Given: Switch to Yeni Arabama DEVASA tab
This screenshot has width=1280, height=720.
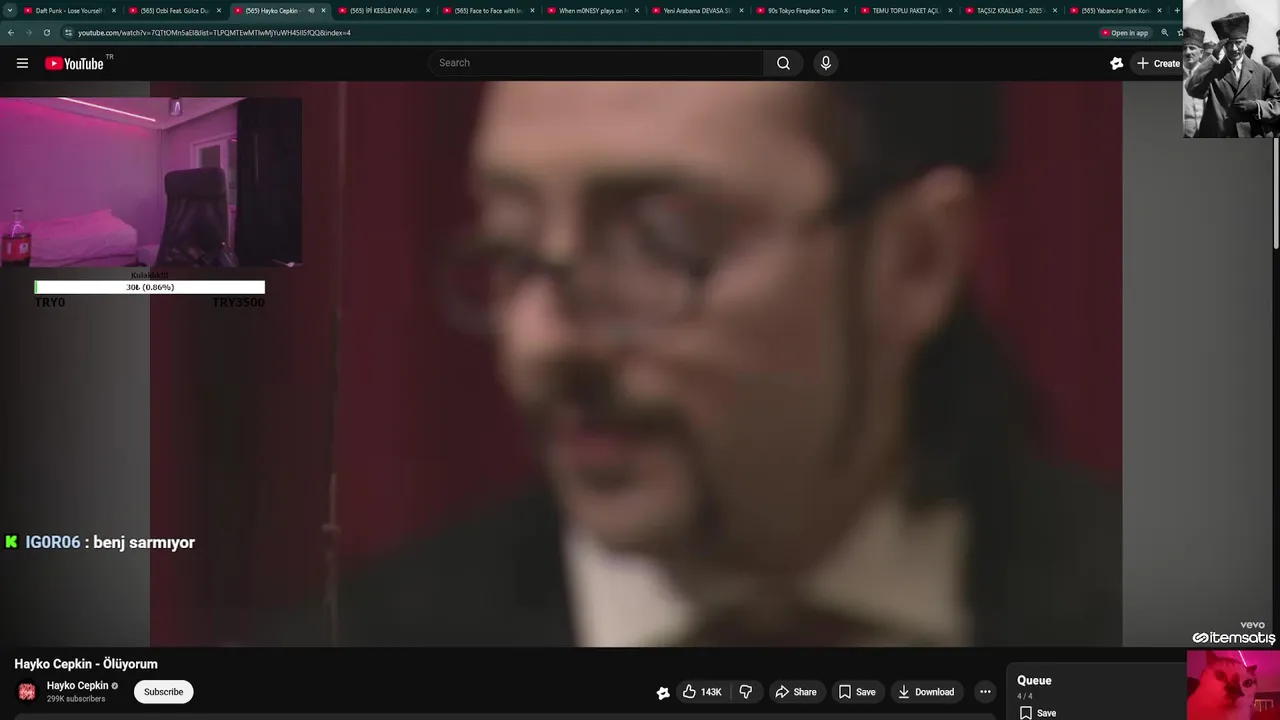Looking at the screenshot, I should point(696,11).
